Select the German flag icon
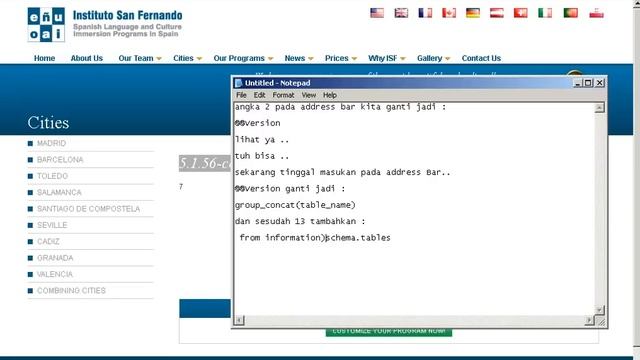640x360 pixels. click(473, 13)
